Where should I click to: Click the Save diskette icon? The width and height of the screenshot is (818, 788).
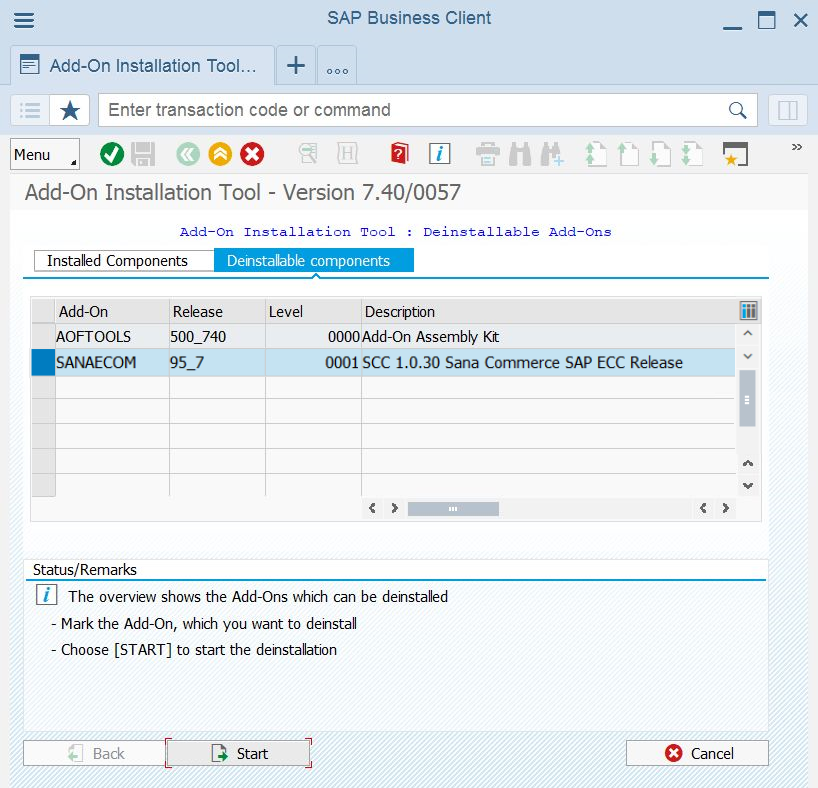143,154
